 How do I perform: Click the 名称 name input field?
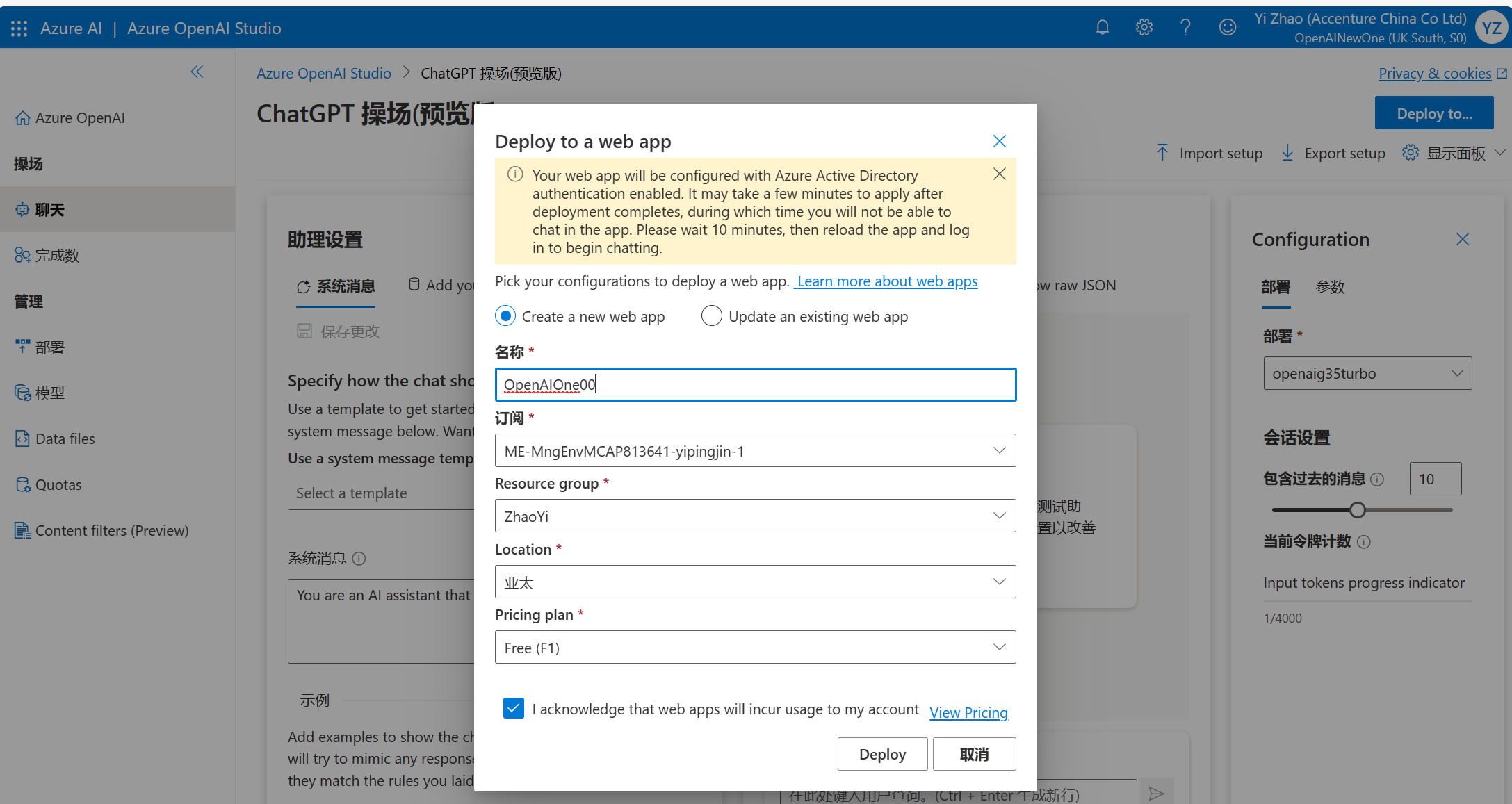(x=756, y=384)
